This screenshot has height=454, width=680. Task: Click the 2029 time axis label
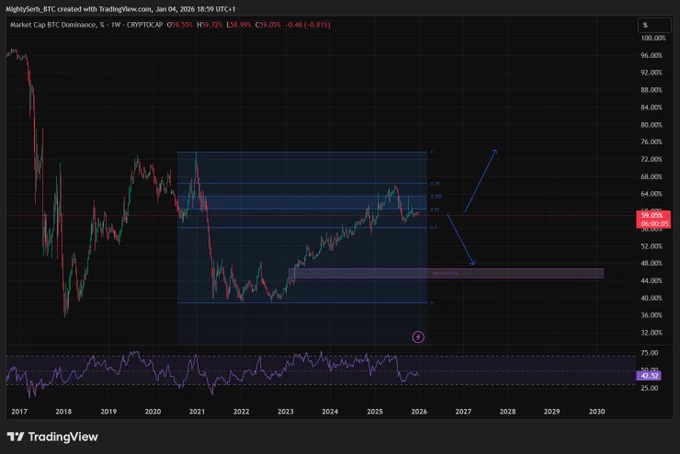coord(552,412)
